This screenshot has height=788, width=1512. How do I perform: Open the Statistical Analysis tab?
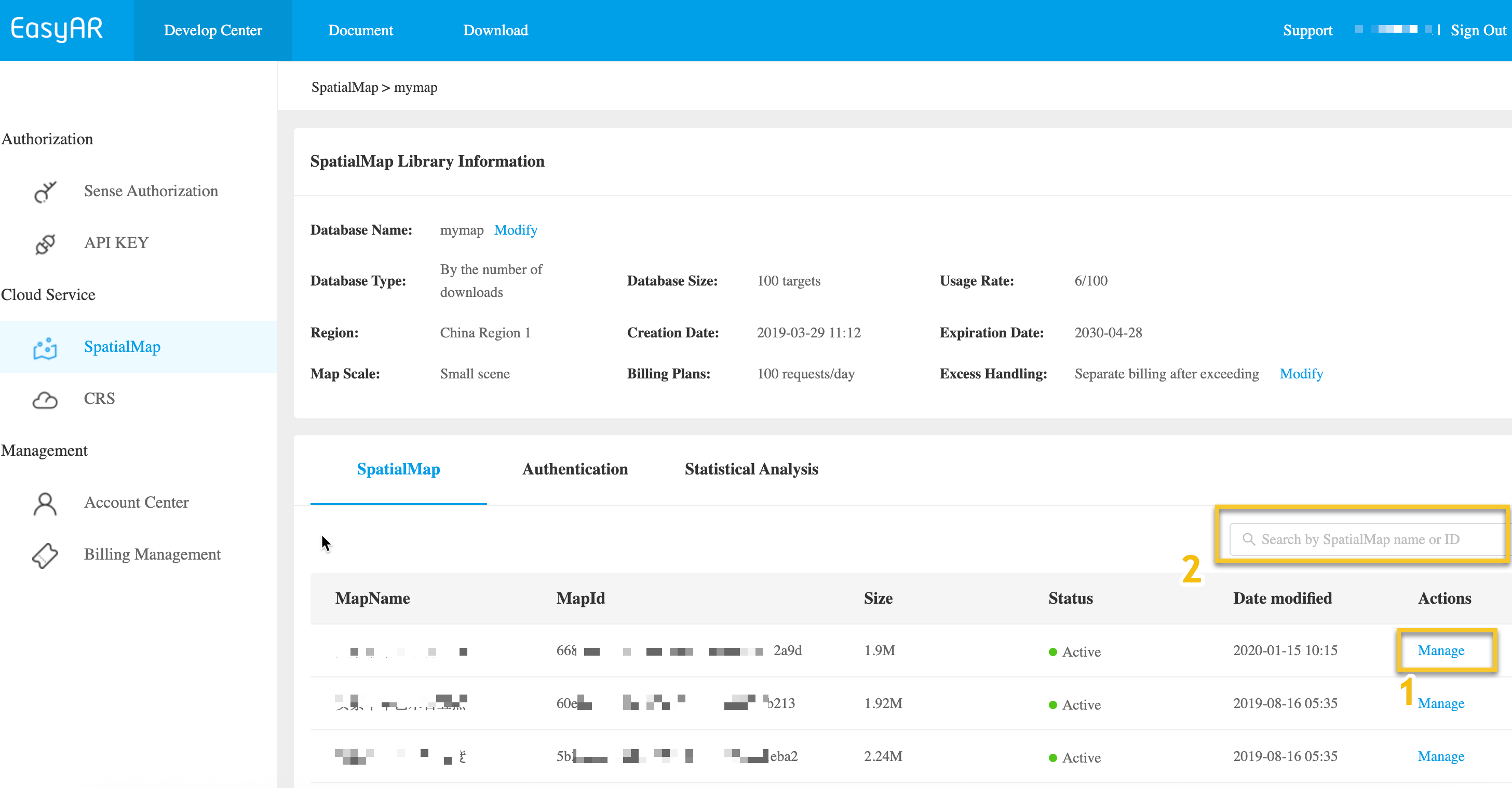[751, 469]
